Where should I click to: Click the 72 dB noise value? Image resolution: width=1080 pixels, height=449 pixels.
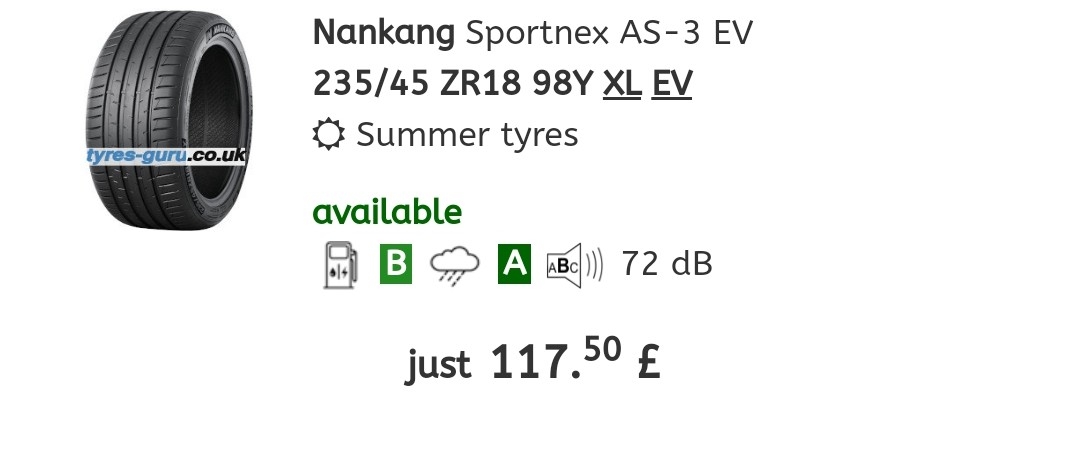pos(666,265)
